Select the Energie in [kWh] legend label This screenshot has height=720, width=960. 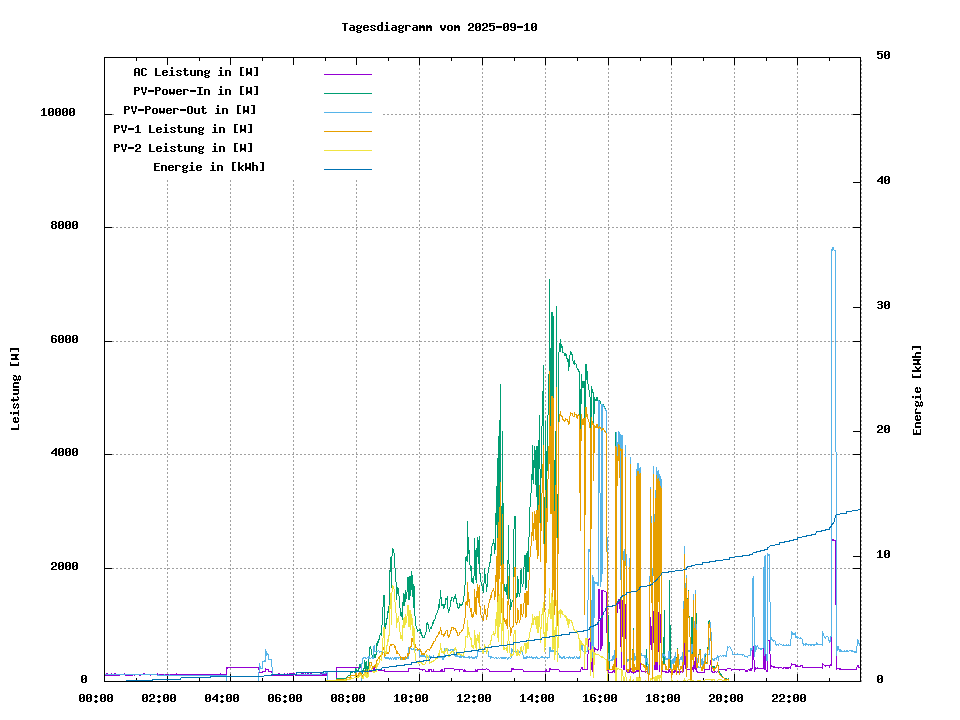pos(209,167)
